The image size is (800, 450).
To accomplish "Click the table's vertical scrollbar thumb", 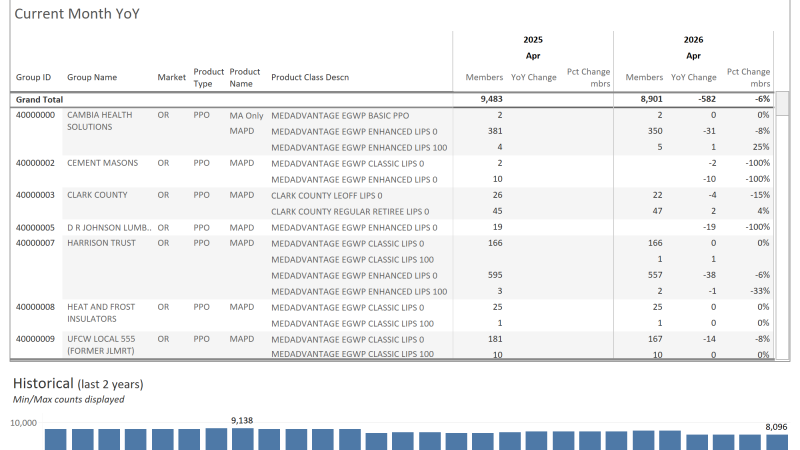I will click(783, 105).
